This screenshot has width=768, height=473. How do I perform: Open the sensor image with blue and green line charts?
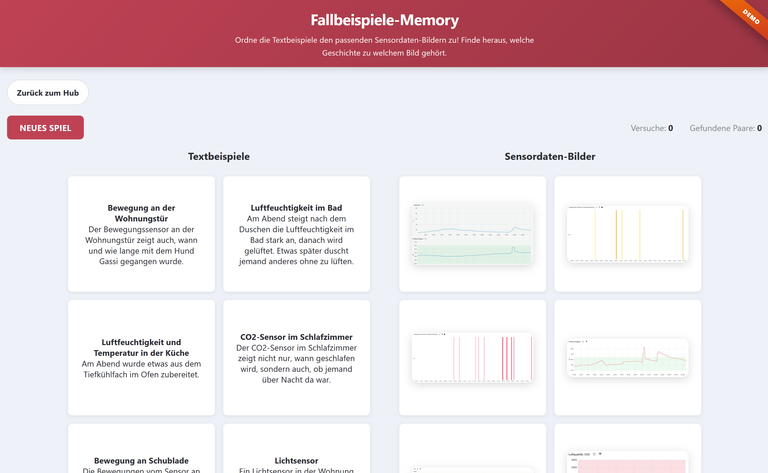tap(472, 234)
